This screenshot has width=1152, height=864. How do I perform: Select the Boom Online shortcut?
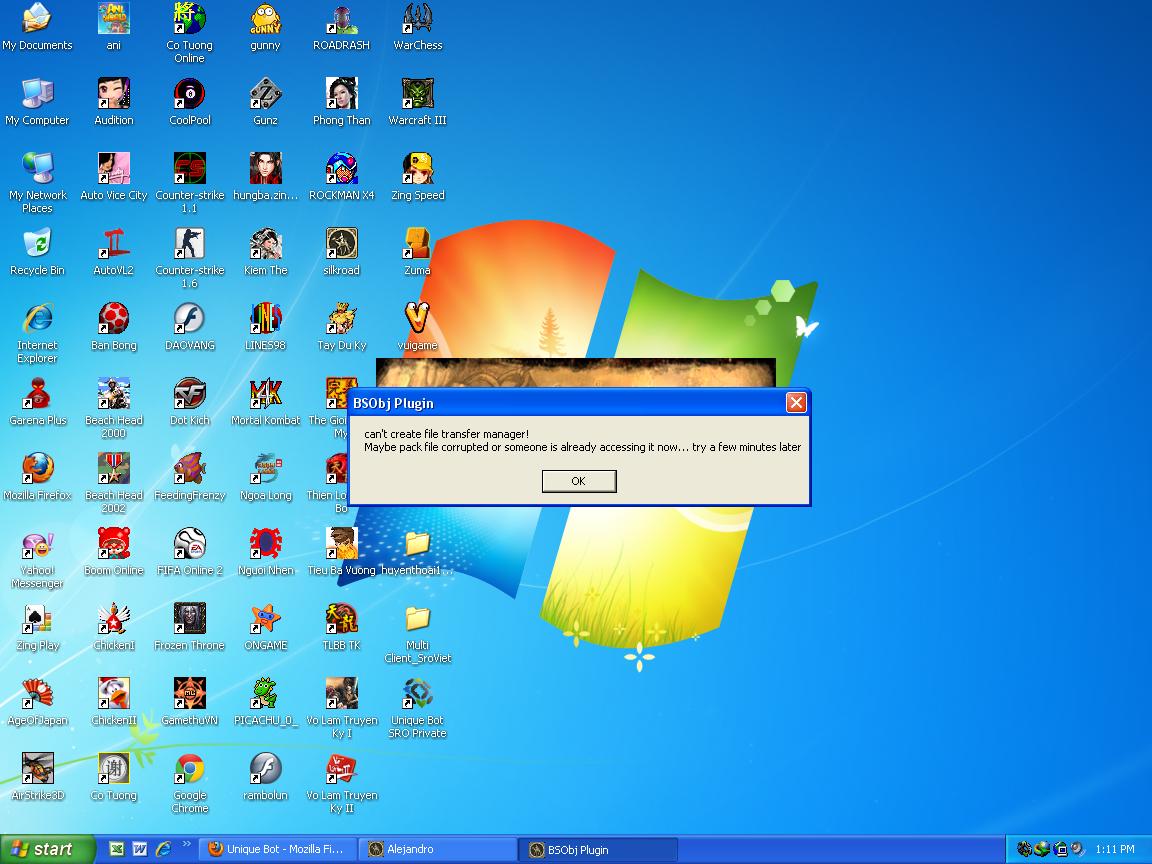(x=114, y=552)
